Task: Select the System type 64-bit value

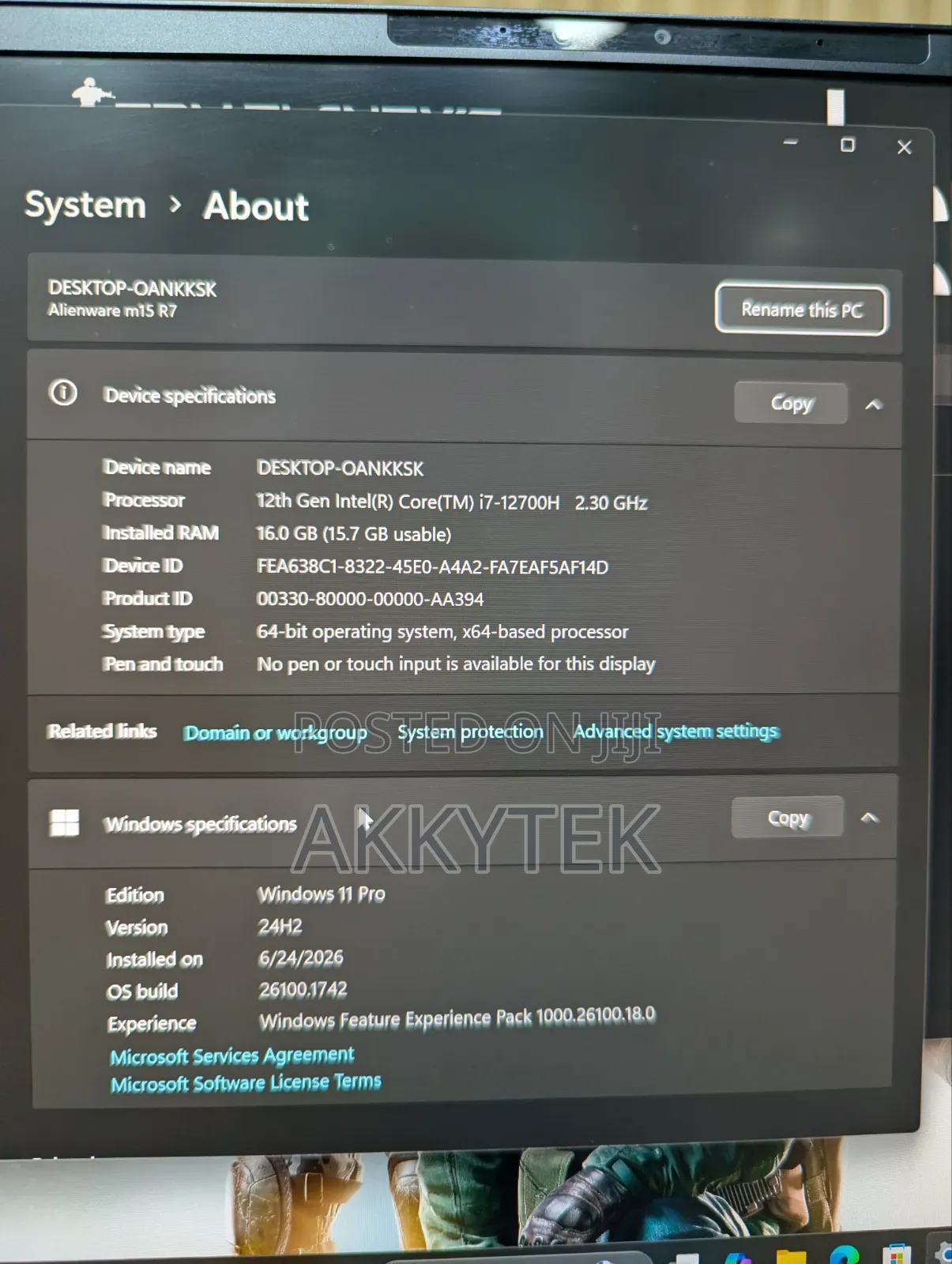Action: (x=442, y=632)
